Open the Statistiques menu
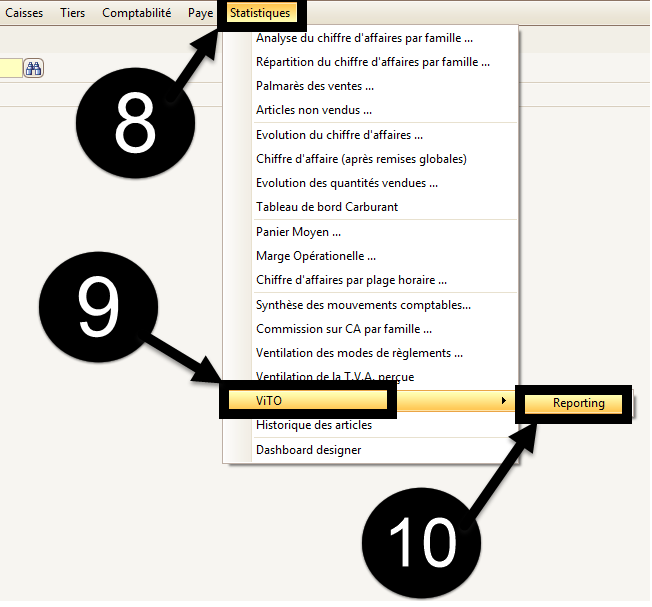Screen dimensions: 652x607 click(260, 13)
